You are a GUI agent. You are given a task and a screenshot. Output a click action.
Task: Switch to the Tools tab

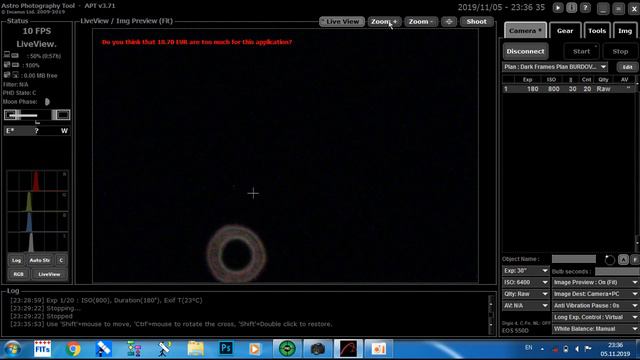click(597, 31)
